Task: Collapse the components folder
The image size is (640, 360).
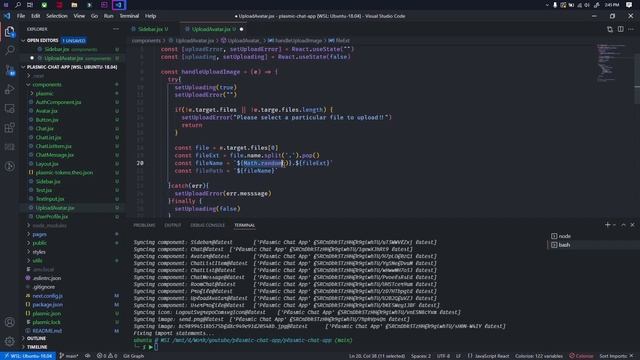Action: (x=47, y=84)
